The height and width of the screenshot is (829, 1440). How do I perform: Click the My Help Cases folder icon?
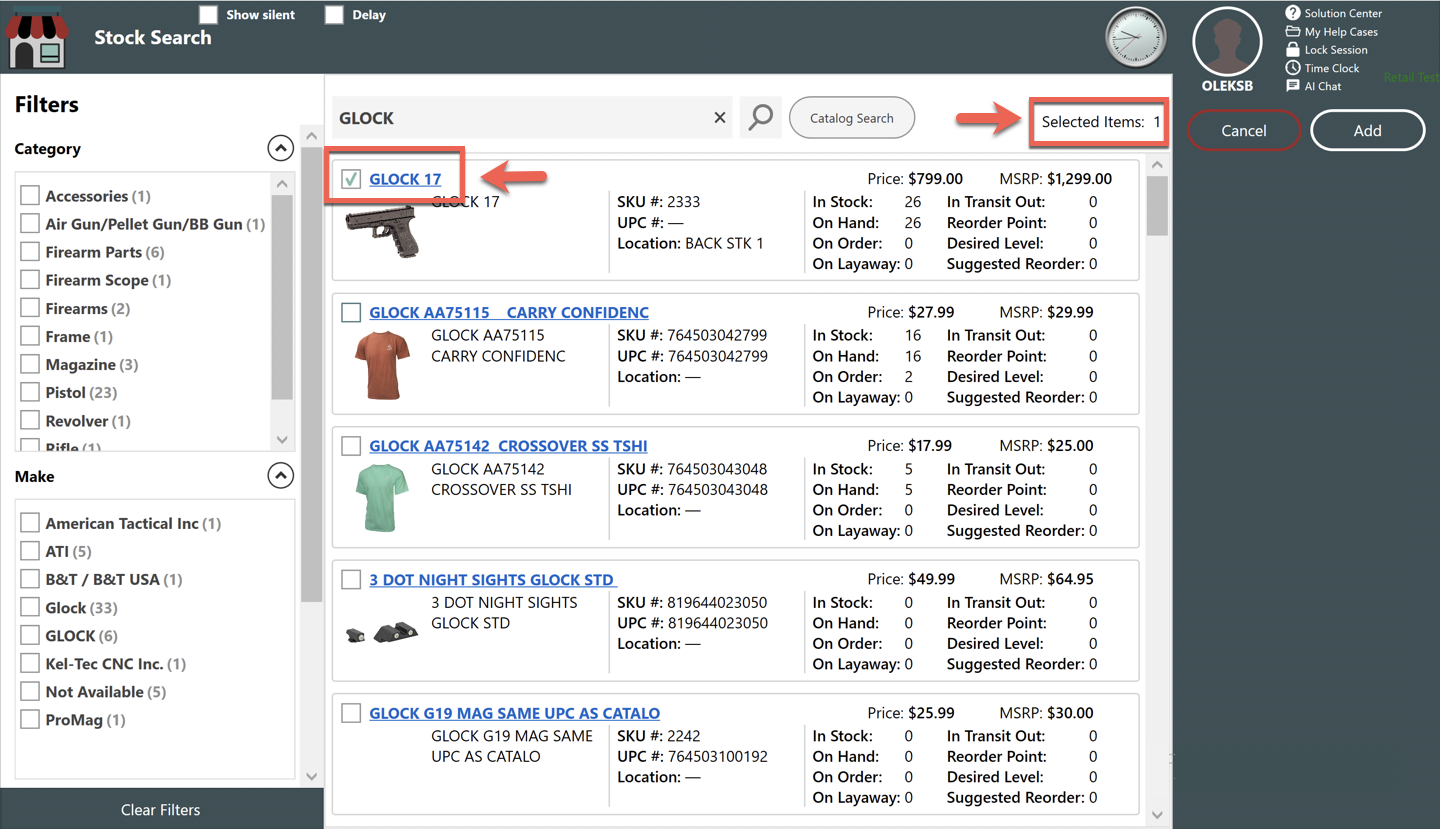coord(1292,32)
